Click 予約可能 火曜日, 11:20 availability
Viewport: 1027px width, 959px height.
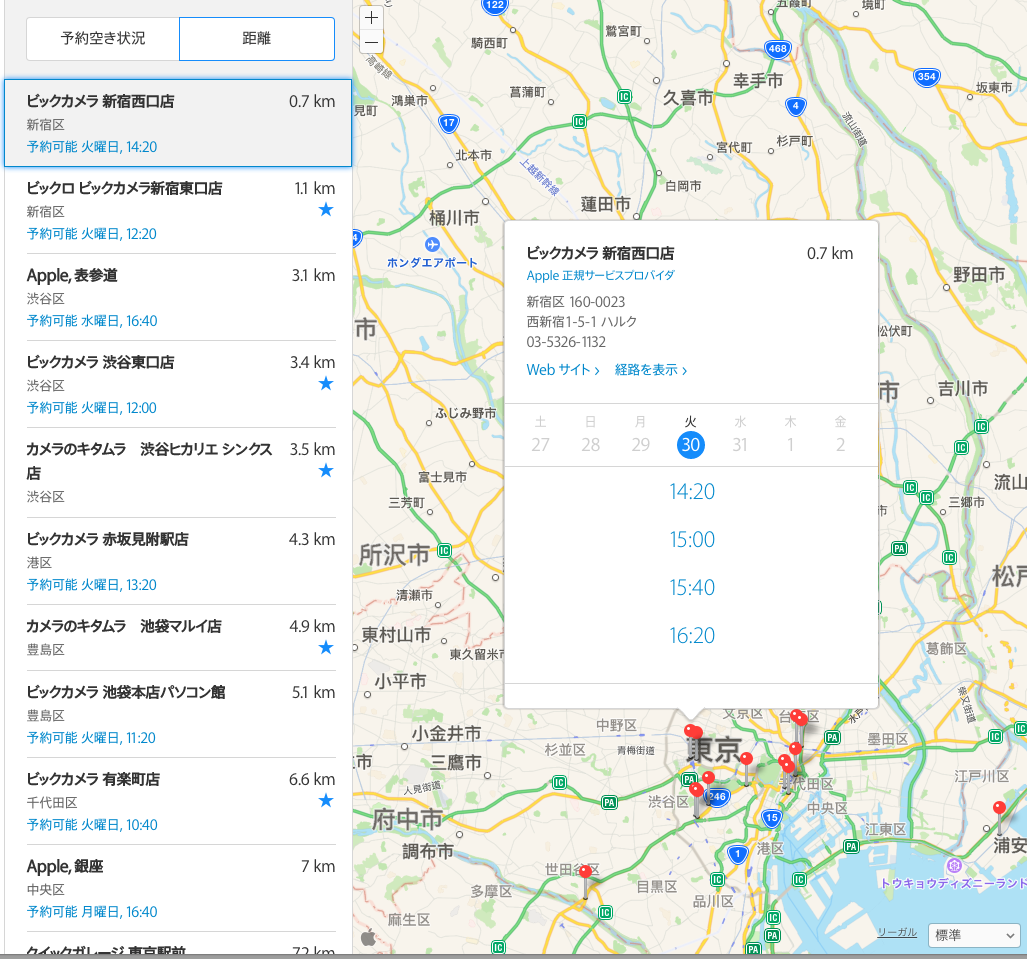click(91, 738)
